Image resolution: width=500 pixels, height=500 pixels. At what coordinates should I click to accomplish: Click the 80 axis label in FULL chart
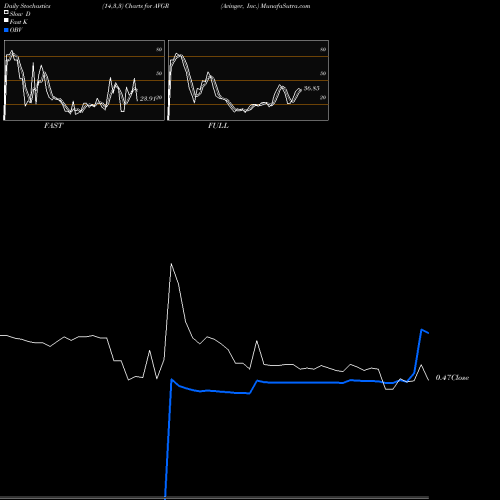click(x=323, y=49)
